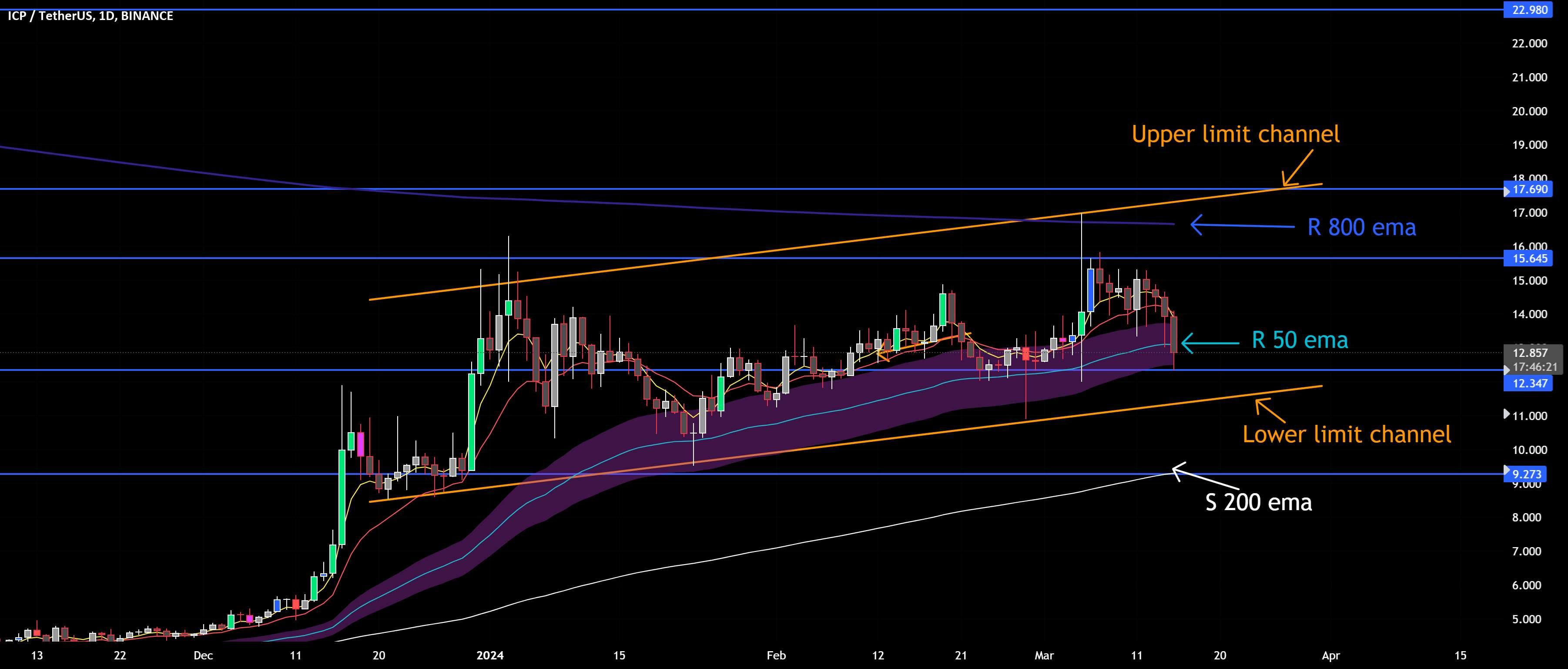Click the 19.000 price axis tick
This screenshot has height=669, width=1568.
click(1530, 145)
